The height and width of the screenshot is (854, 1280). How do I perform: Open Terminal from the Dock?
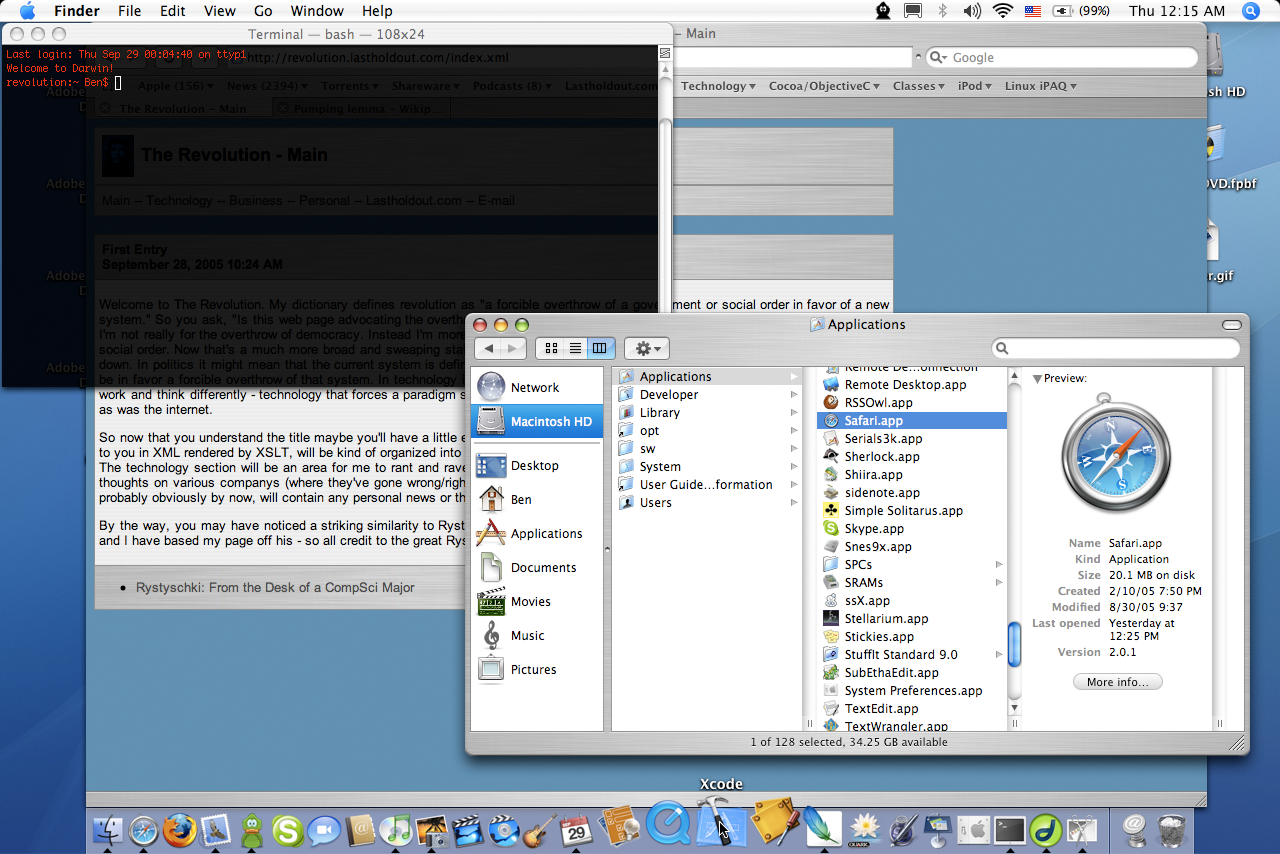click(1010, 829)
